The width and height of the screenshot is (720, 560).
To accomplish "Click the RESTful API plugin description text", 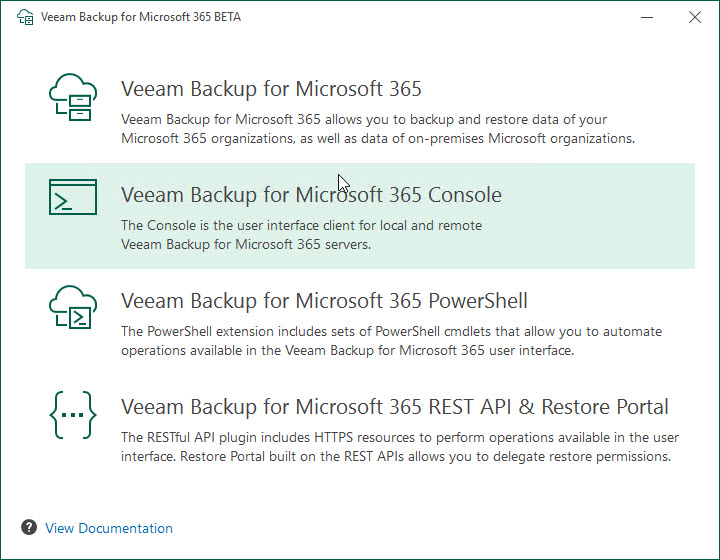I will [x=400, y=447].
